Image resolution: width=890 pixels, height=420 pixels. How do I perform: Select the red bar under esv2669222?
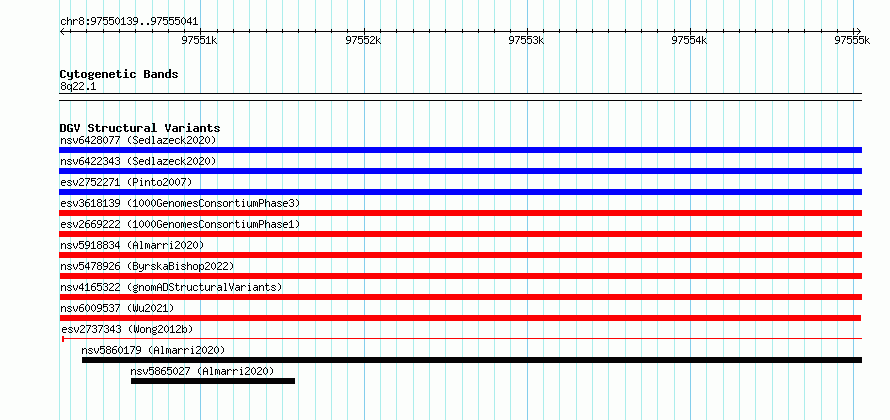(460, 234)
